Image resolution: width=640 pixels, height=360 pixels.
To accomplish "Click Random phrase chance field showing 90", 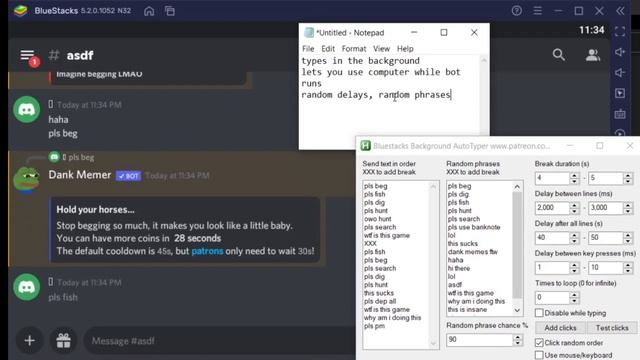I will [x=480, y=340].
